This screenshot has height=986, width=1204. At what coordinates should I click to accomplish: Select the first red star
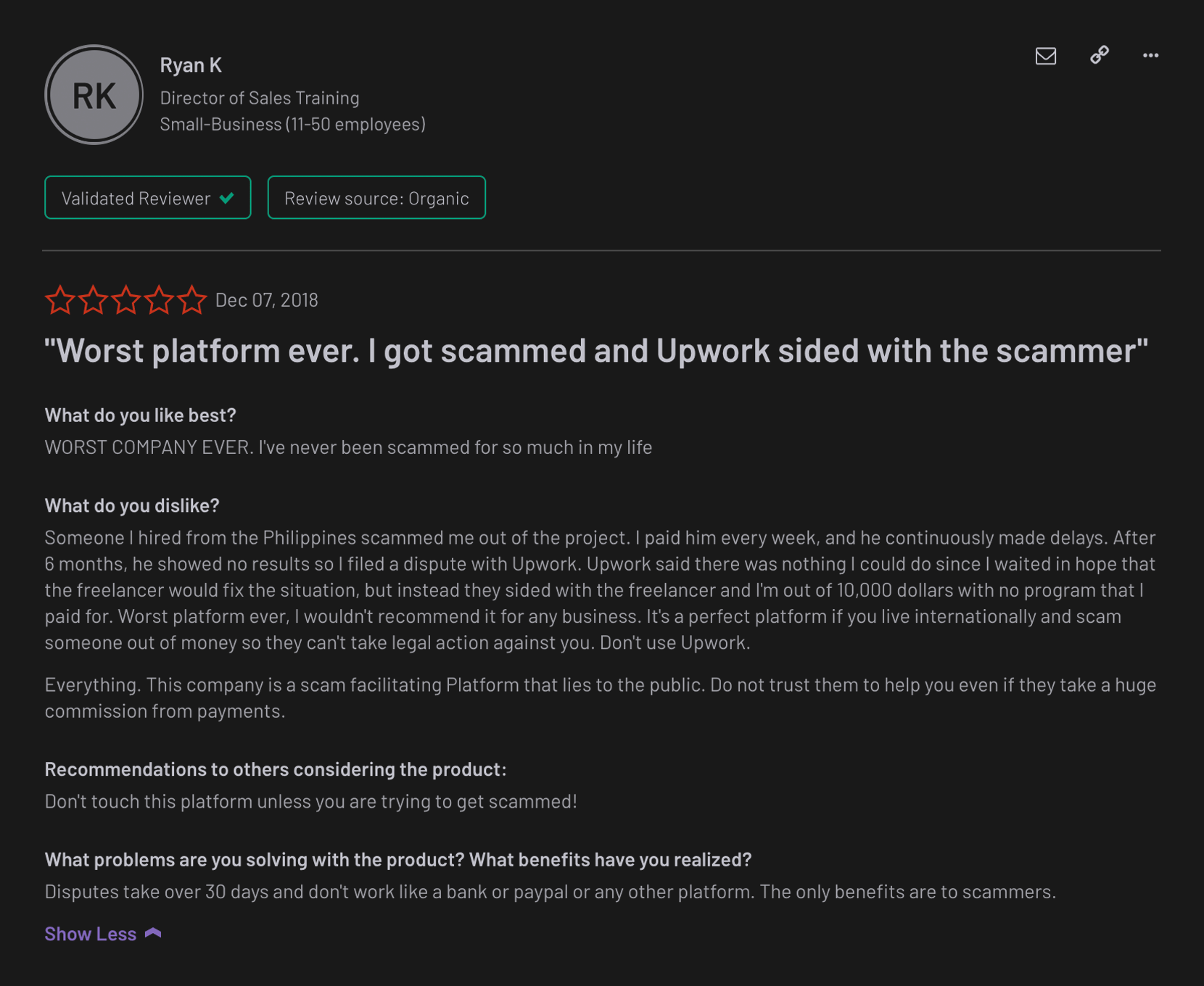(x=61, y=299)
